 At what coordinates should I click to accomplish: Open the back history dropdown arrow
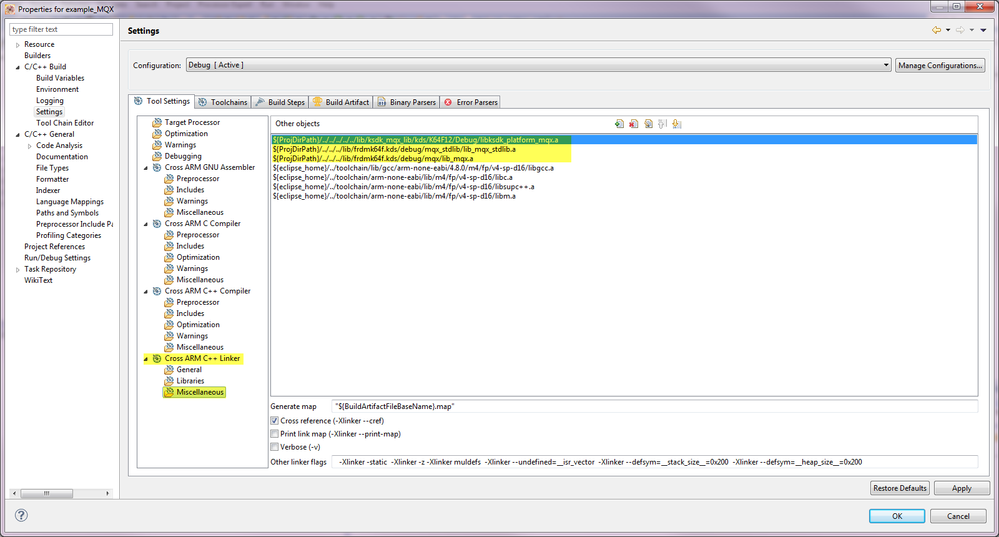click(x=948, y=30)
